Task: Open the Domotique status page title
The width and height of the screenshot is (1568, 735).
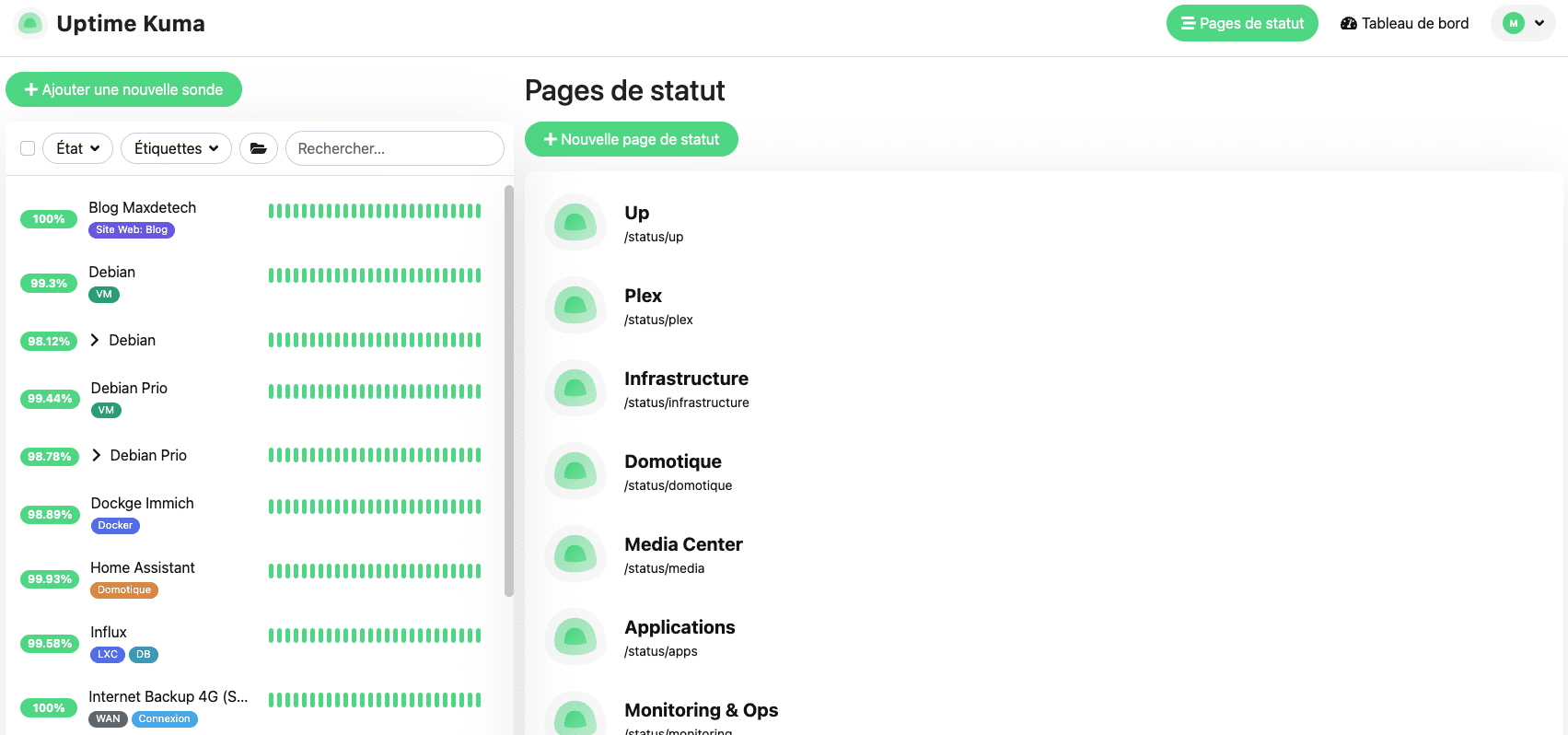Action: 673,461
